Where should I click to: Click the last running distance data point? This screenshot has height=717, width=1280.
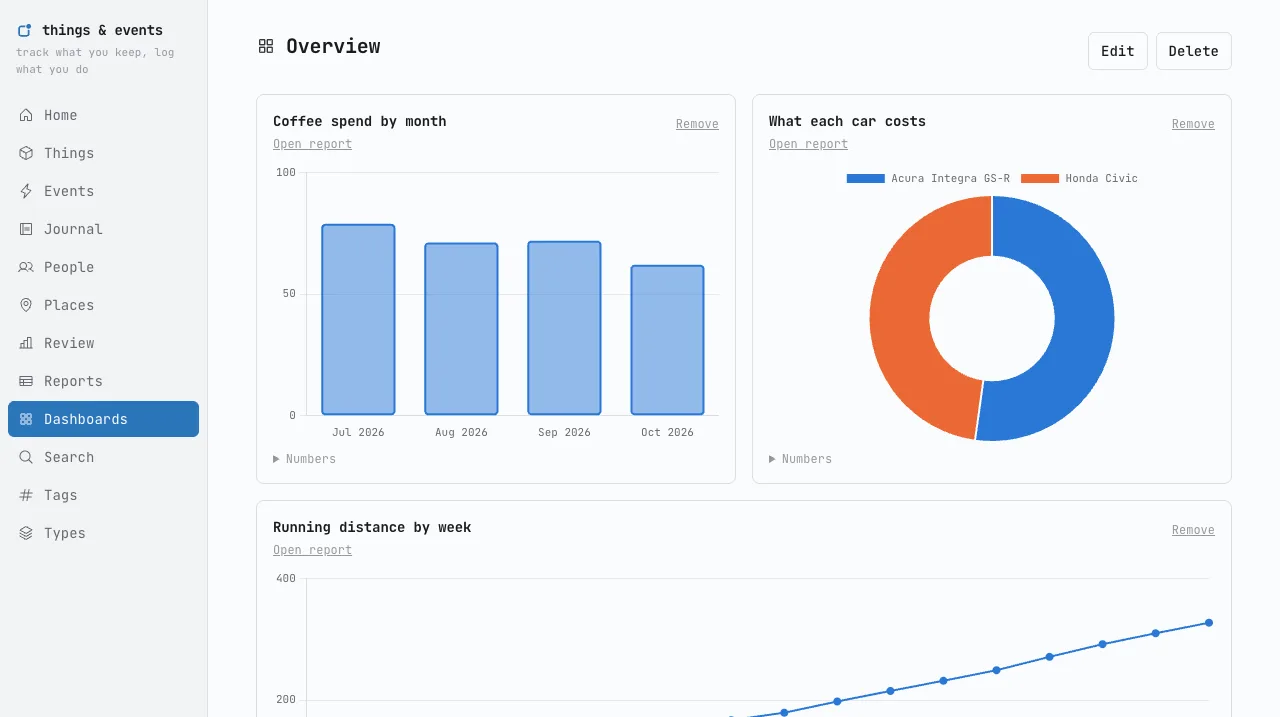(x=1208, y=623)
